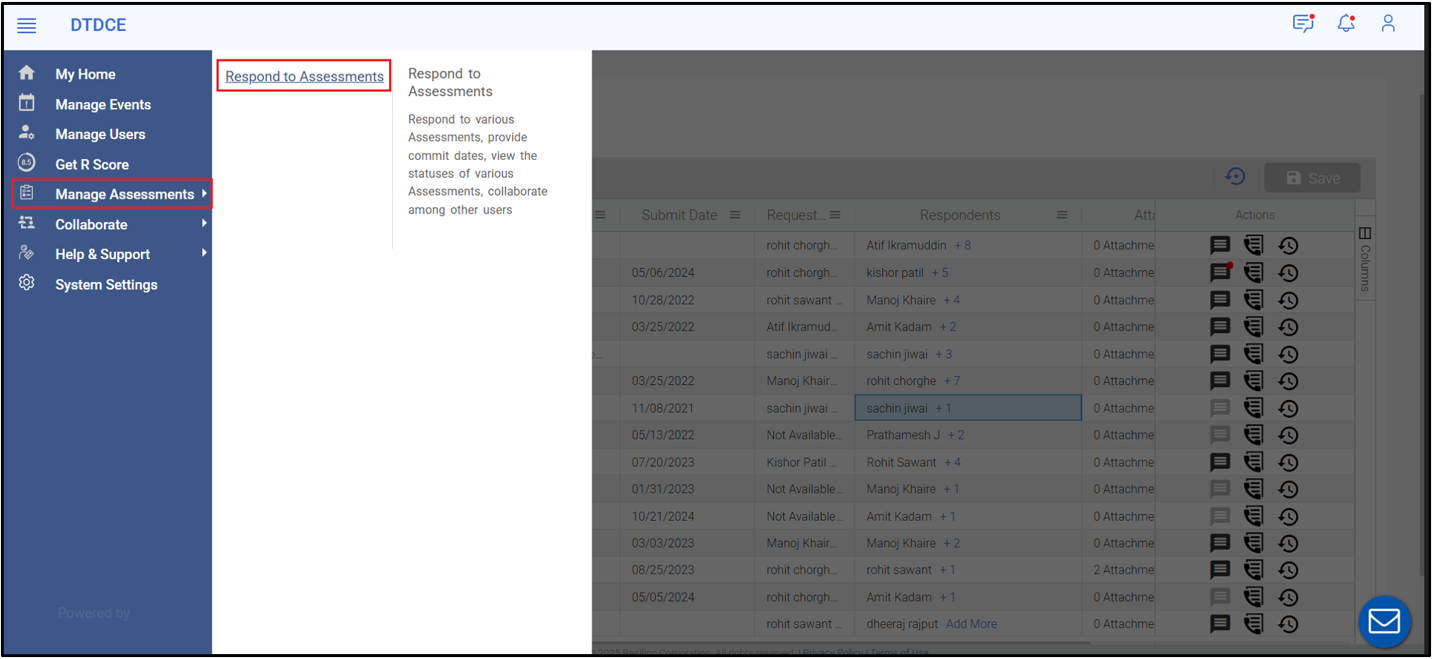The image size is (1432, 659).
Task: Open response list icon in Amit Kadam +2 row
Action: [1254, 327]
